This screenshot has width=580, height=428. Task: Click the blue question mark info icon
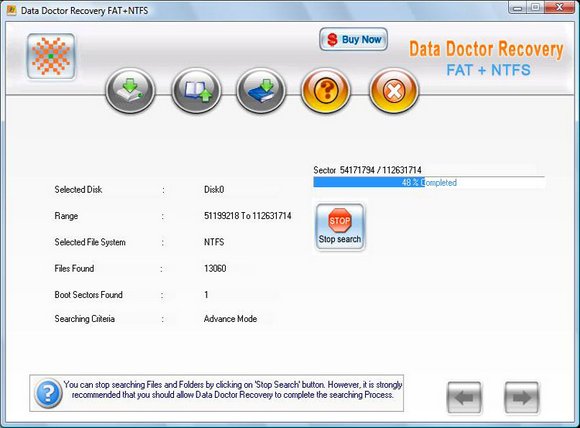coord(48,393)
